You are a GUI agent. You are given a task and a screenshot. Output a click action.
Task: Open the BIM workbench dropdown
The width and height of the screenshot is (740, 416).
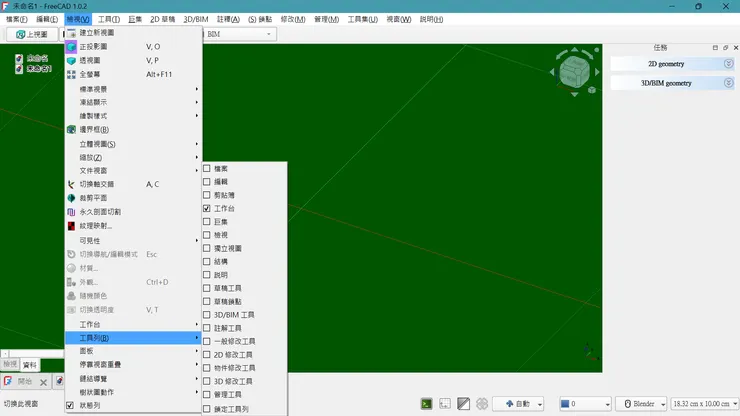click(240, 34)
